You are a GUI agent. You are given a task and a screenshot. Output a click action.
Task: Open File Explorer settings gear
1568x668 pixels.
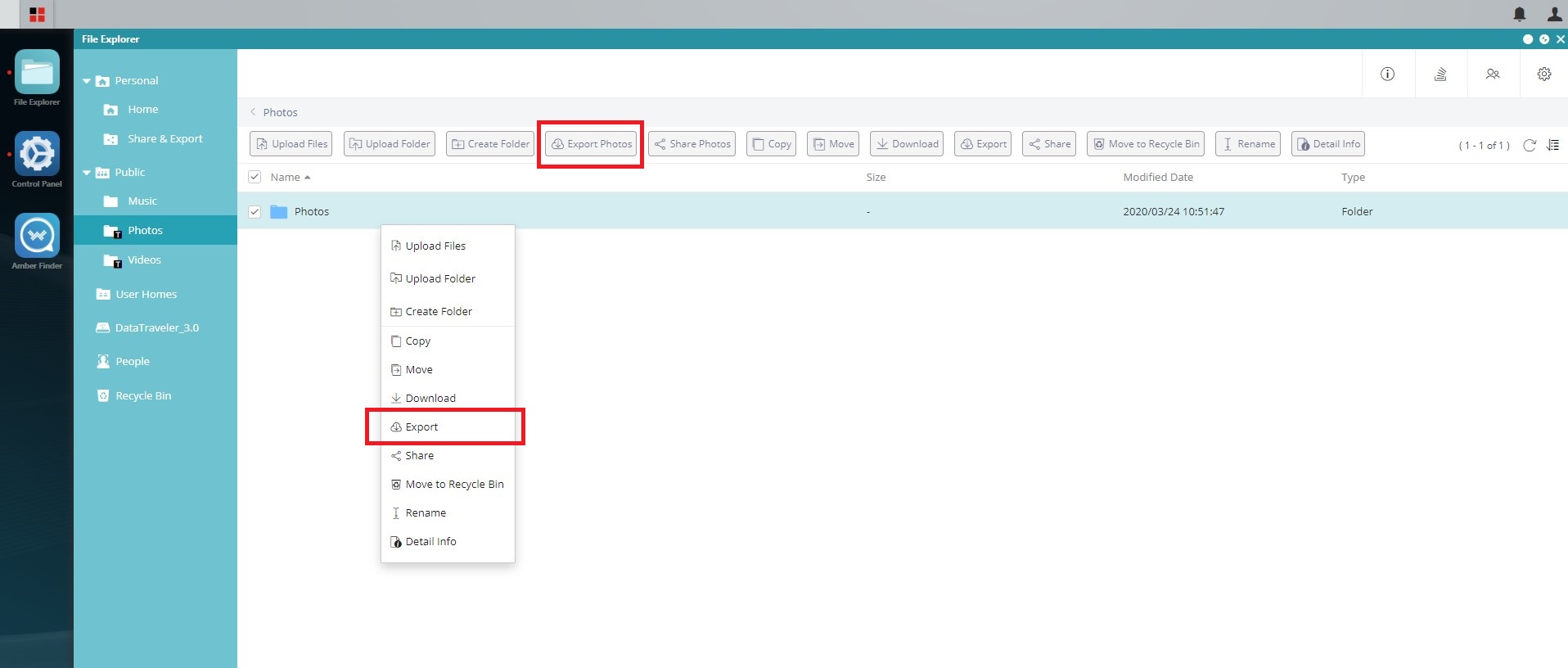pyautogui.click(x=1544, y=74)
